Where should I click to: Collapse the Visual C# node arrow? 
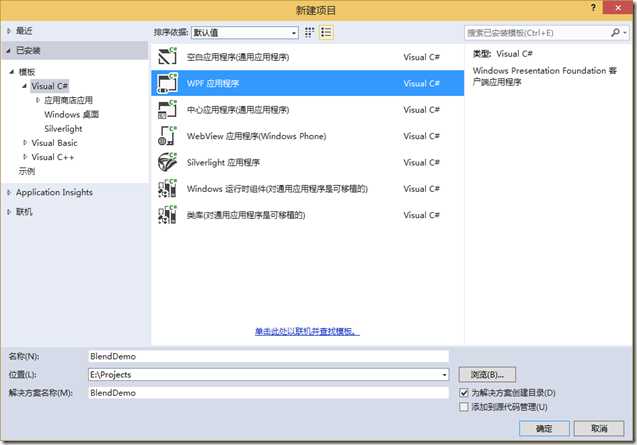[25, 86]
